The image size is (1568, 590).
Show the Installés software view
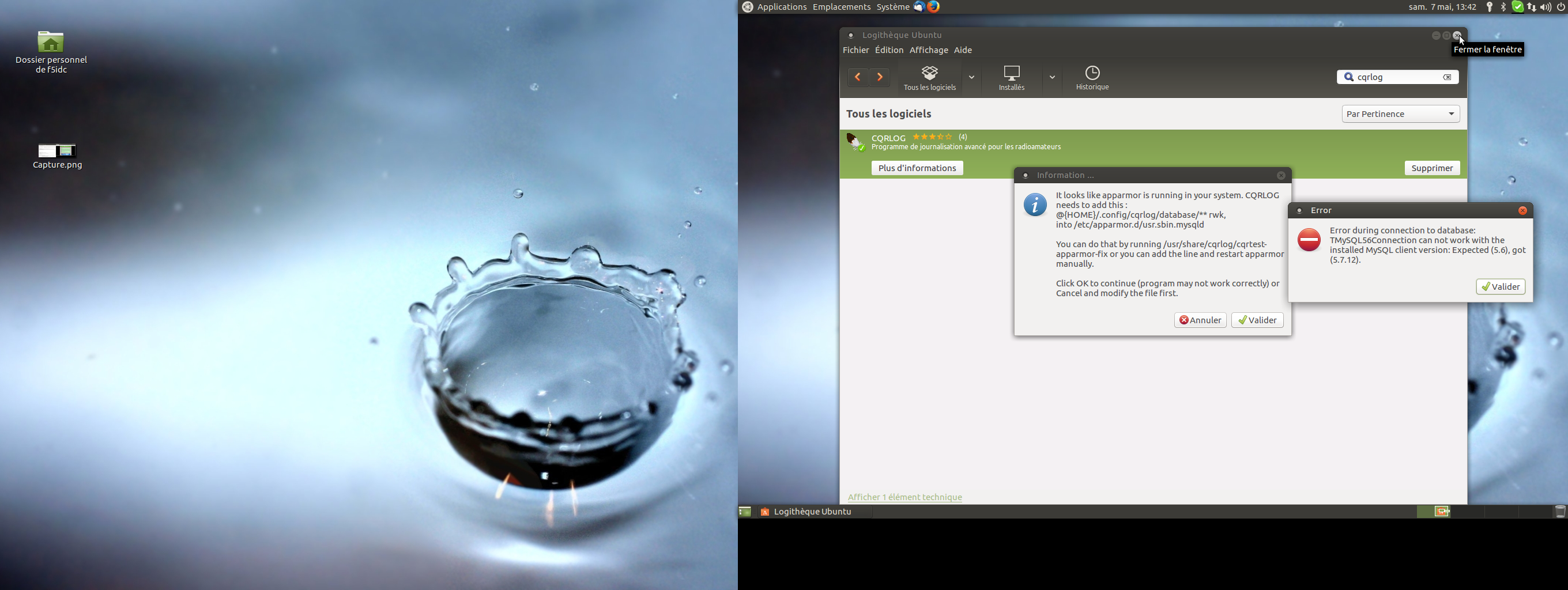pos(1012,78)
